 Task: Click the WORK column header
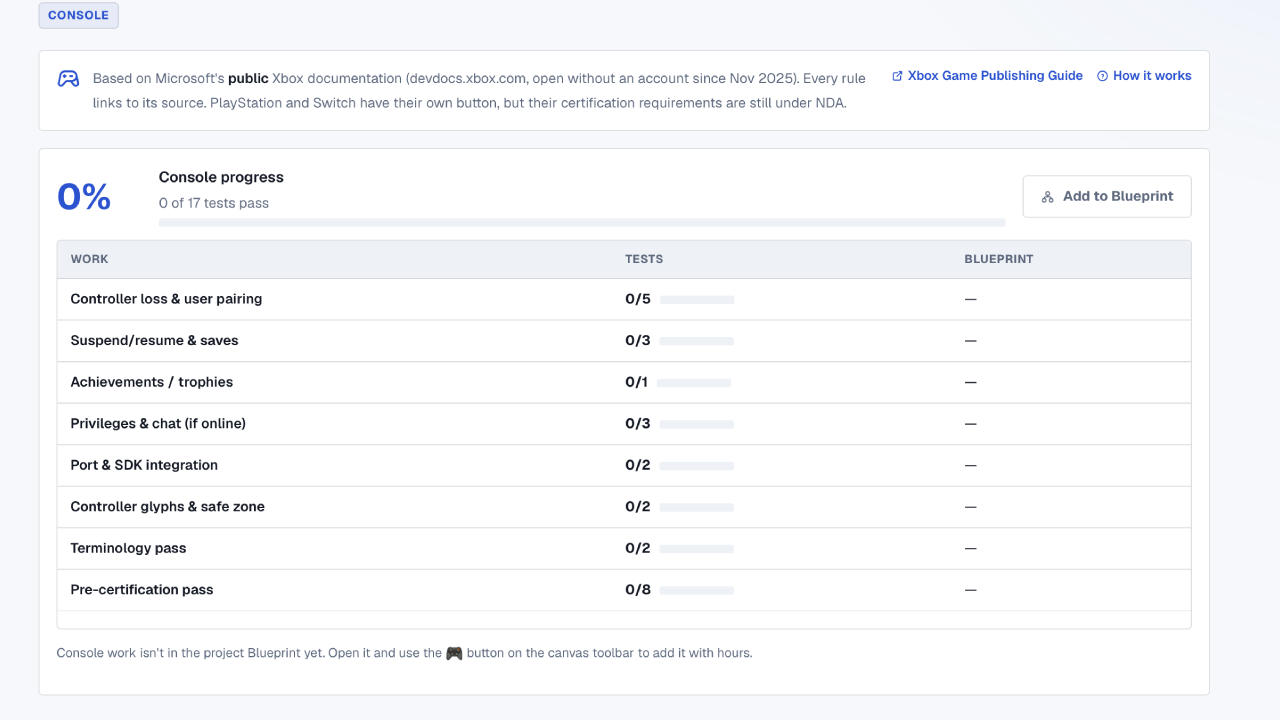[89, 259]
